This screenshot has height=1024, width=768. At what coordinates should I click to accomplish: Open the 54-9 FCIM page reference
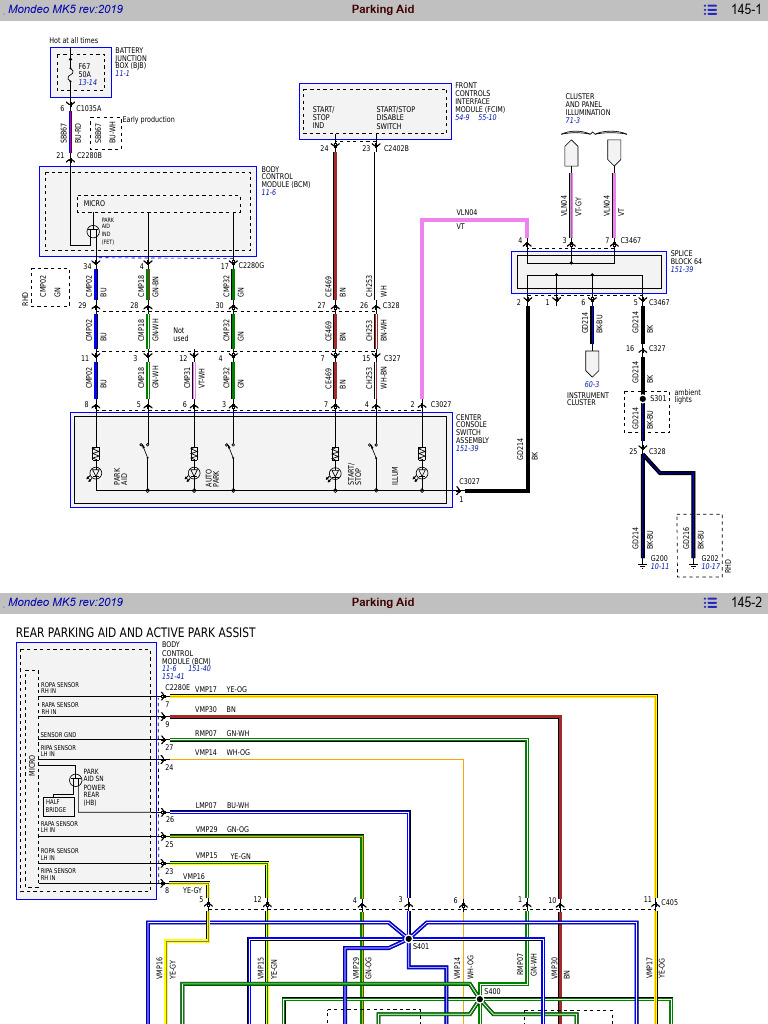[462, 118]
